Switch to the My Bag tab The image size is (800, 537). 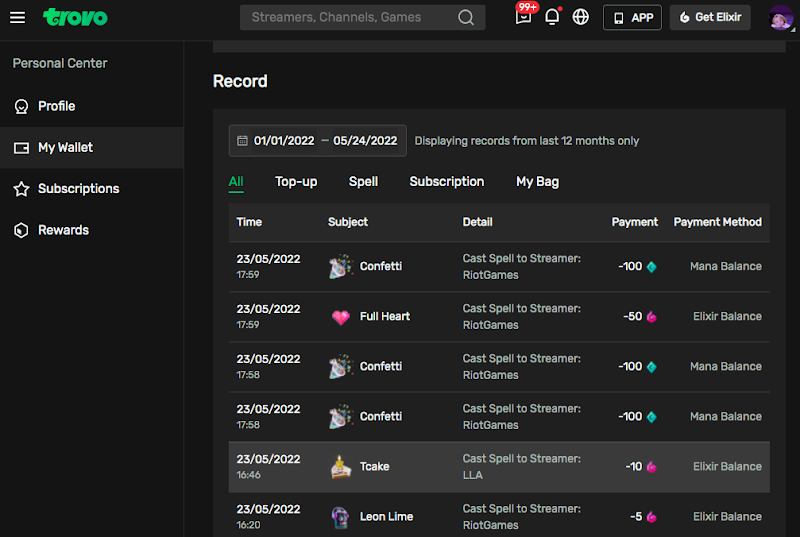(x=537, y=181)
